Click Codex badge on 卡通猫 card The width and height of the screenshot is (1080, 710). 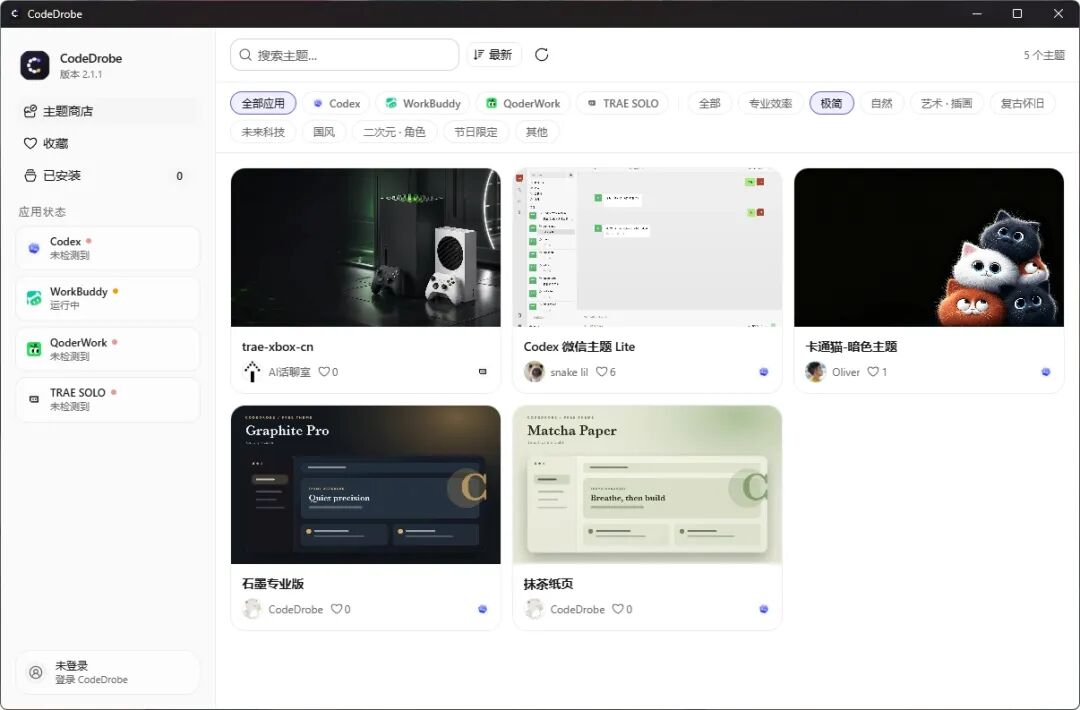1046,372
